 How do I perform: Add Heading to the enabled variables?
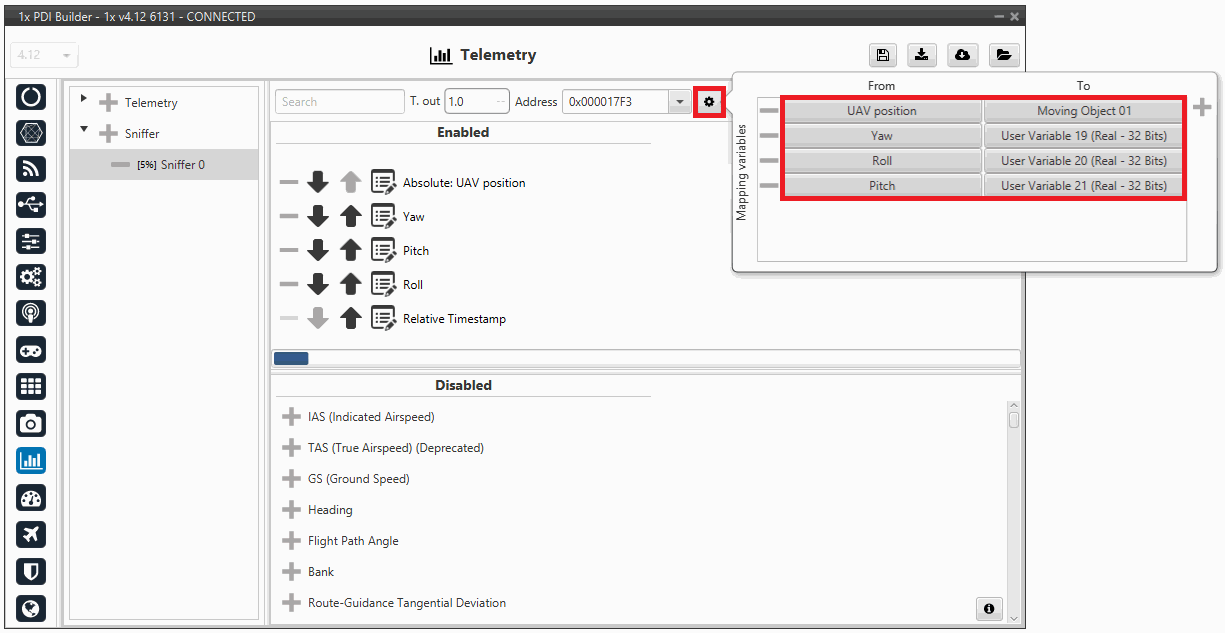[291, 510]
